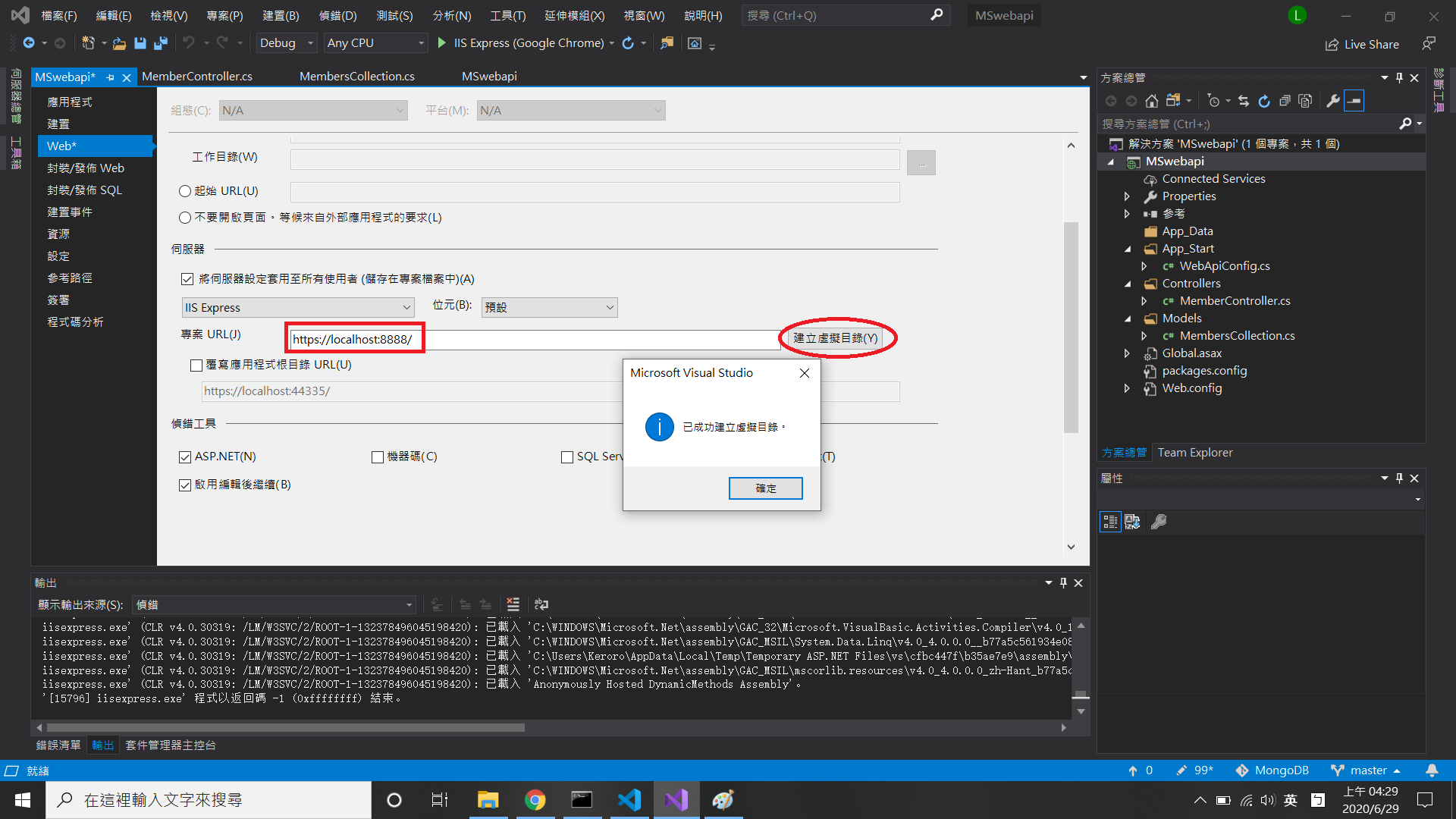1456x819 pixels.
Task: Switch to the MemberController.cs tab
Action: tap(197, 77)
